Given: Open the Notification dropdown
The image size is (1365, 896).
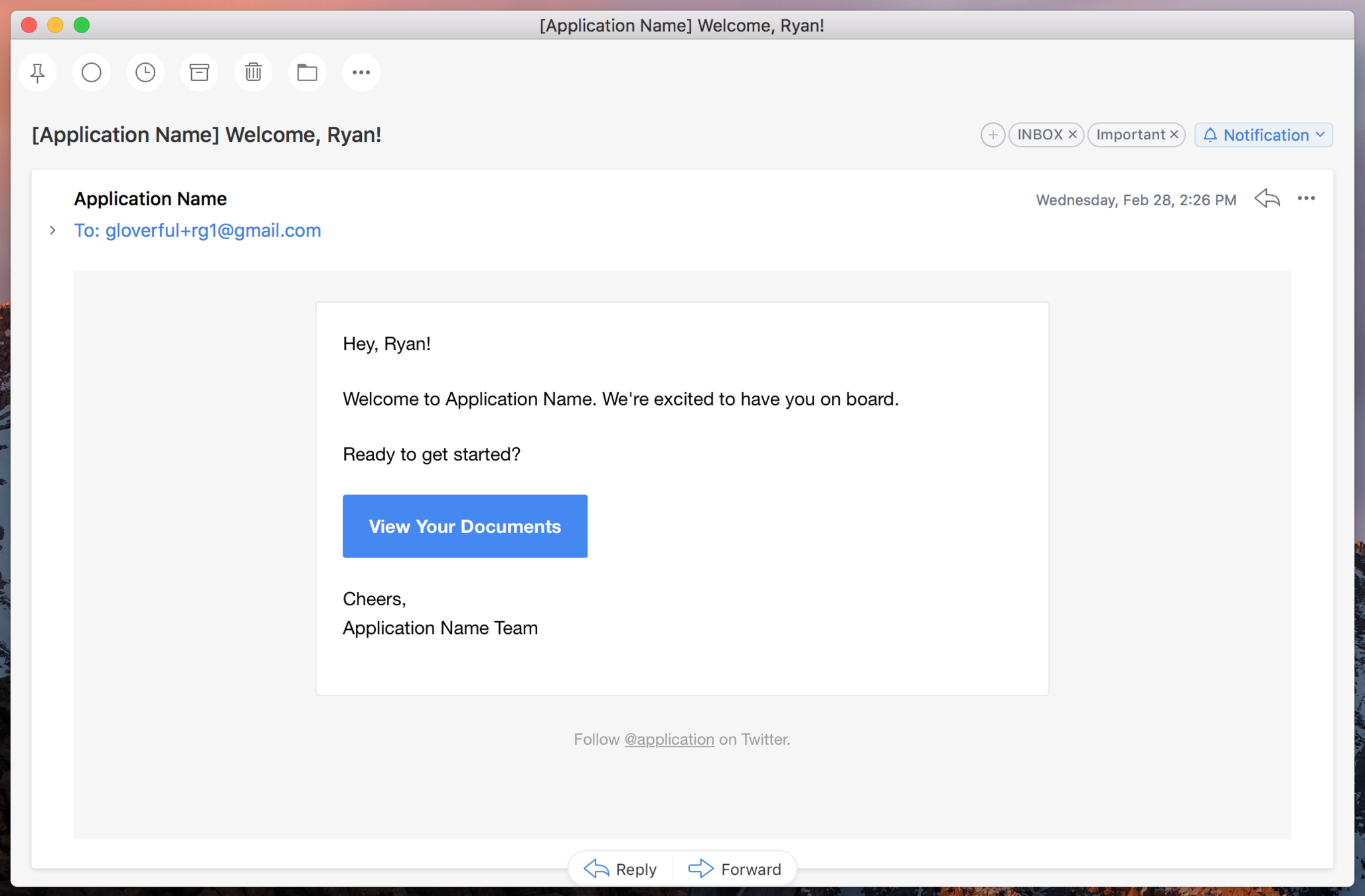Looking at the screenshot, I should [1264, 135].
